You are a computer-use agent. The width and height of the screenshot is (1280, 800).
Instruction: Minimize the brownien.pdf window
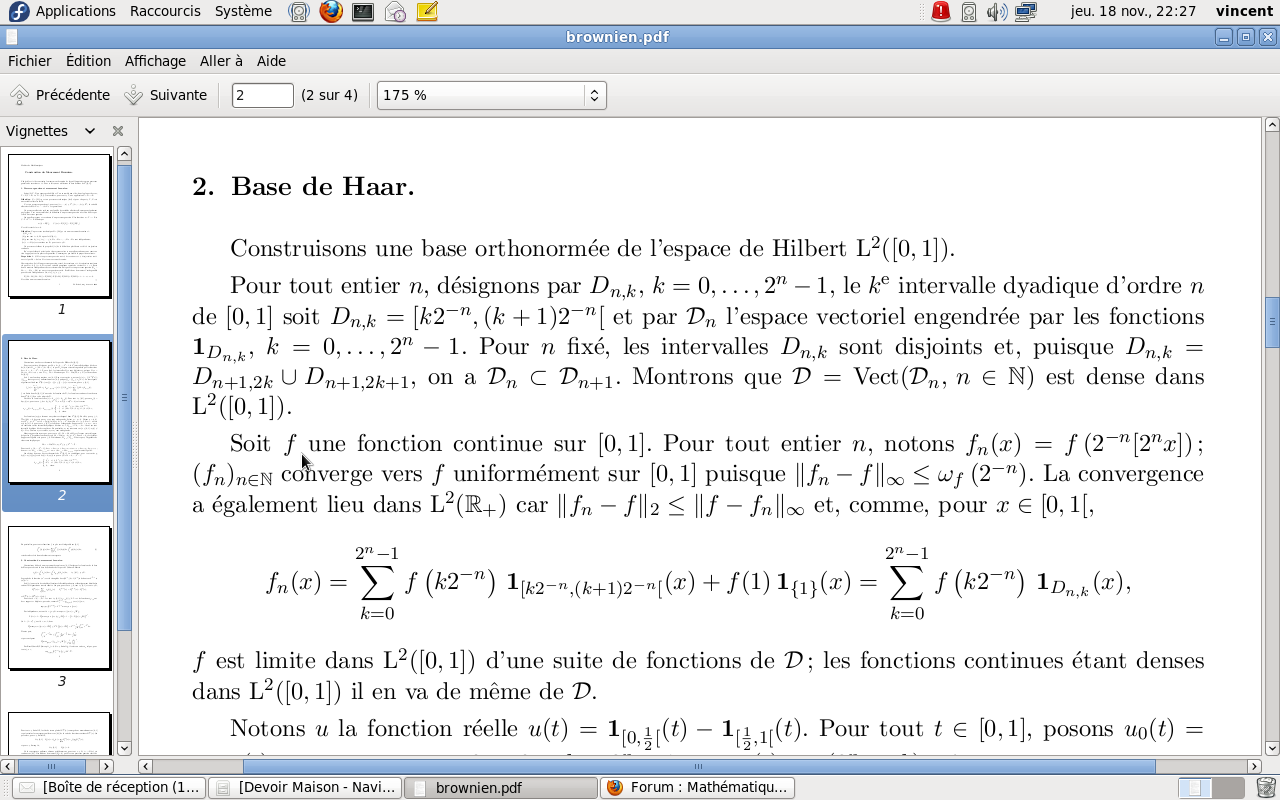click(x=1224, y=37)
